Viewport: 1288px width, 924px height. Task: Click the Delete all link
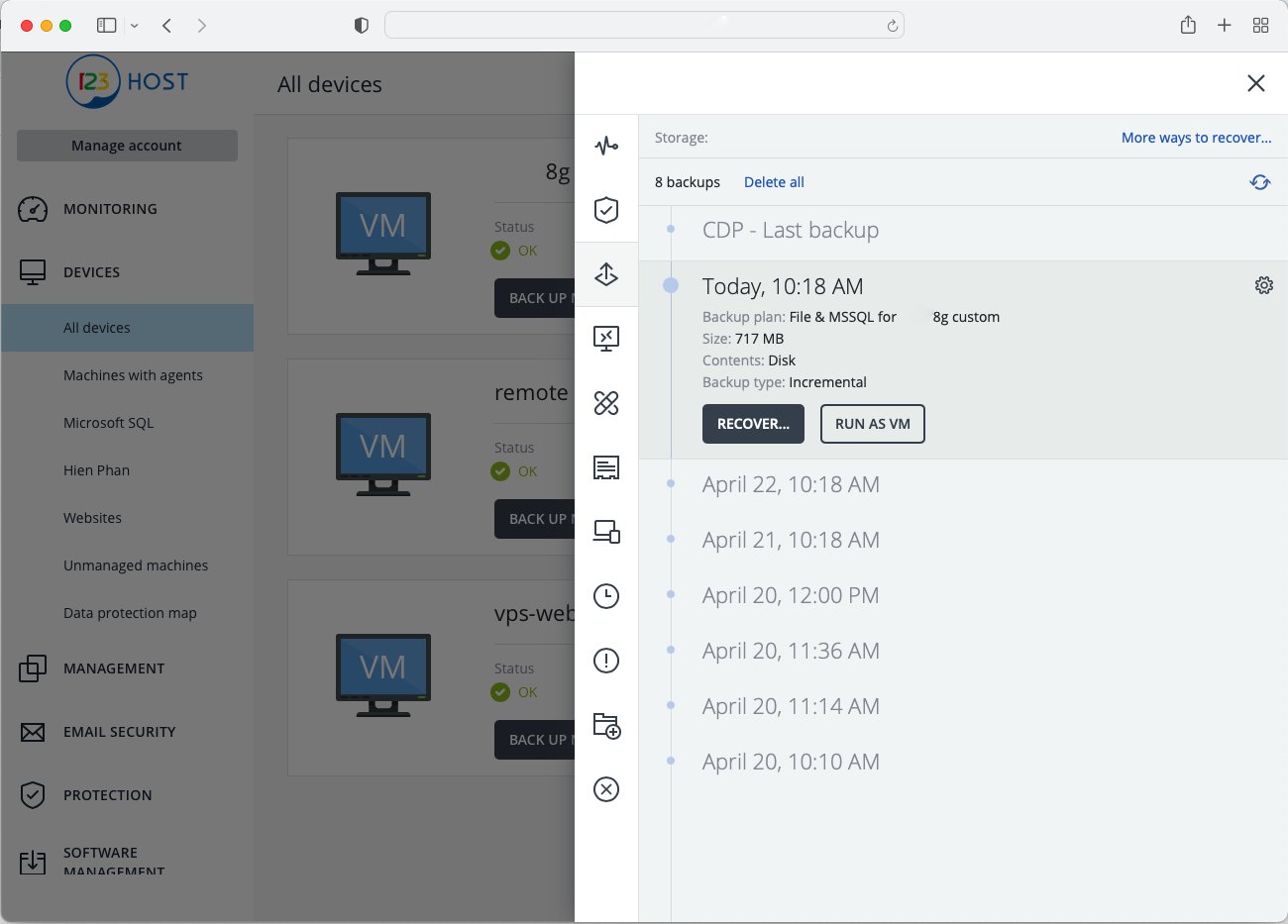(x=774, y=182)
